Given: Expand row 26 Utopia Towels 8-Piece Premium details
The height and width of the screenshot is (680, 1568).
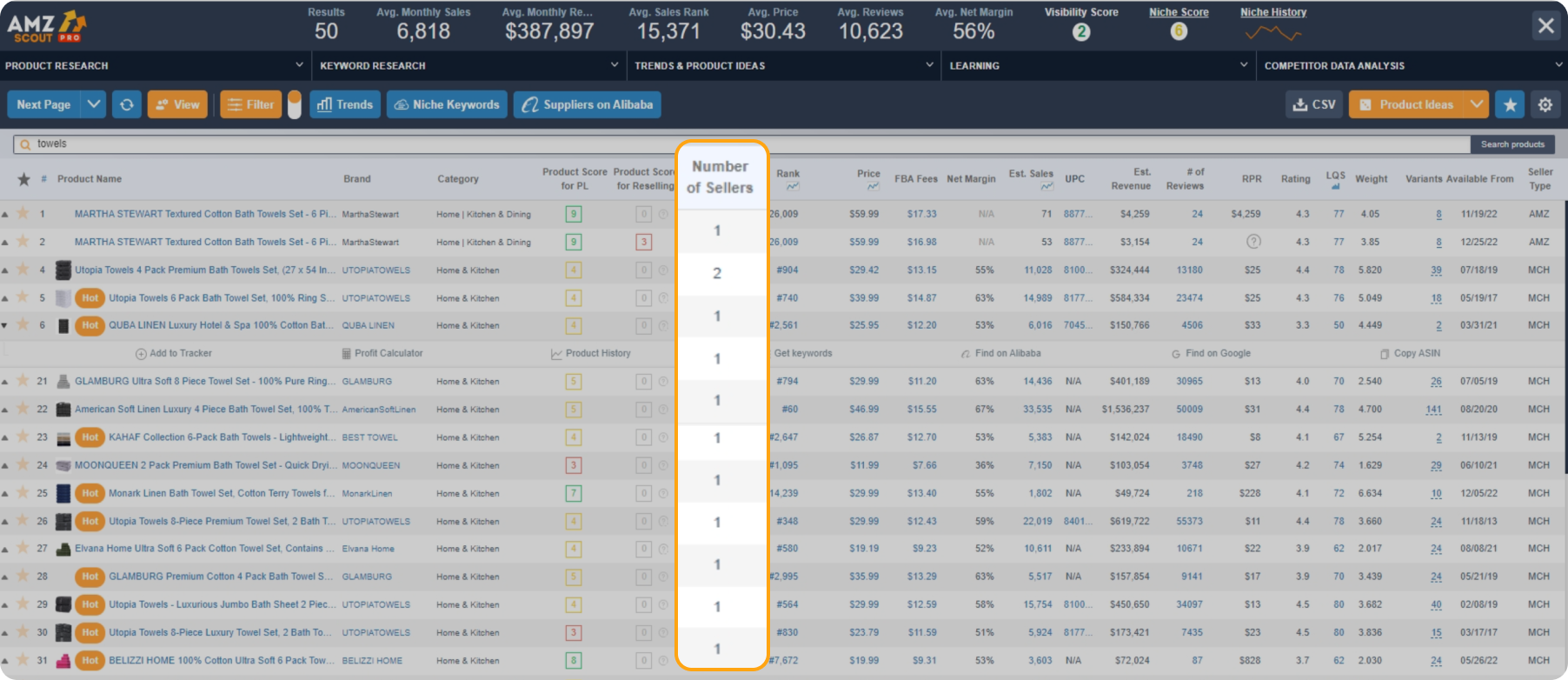Looking at the screenshot, I should click(5, 521).
